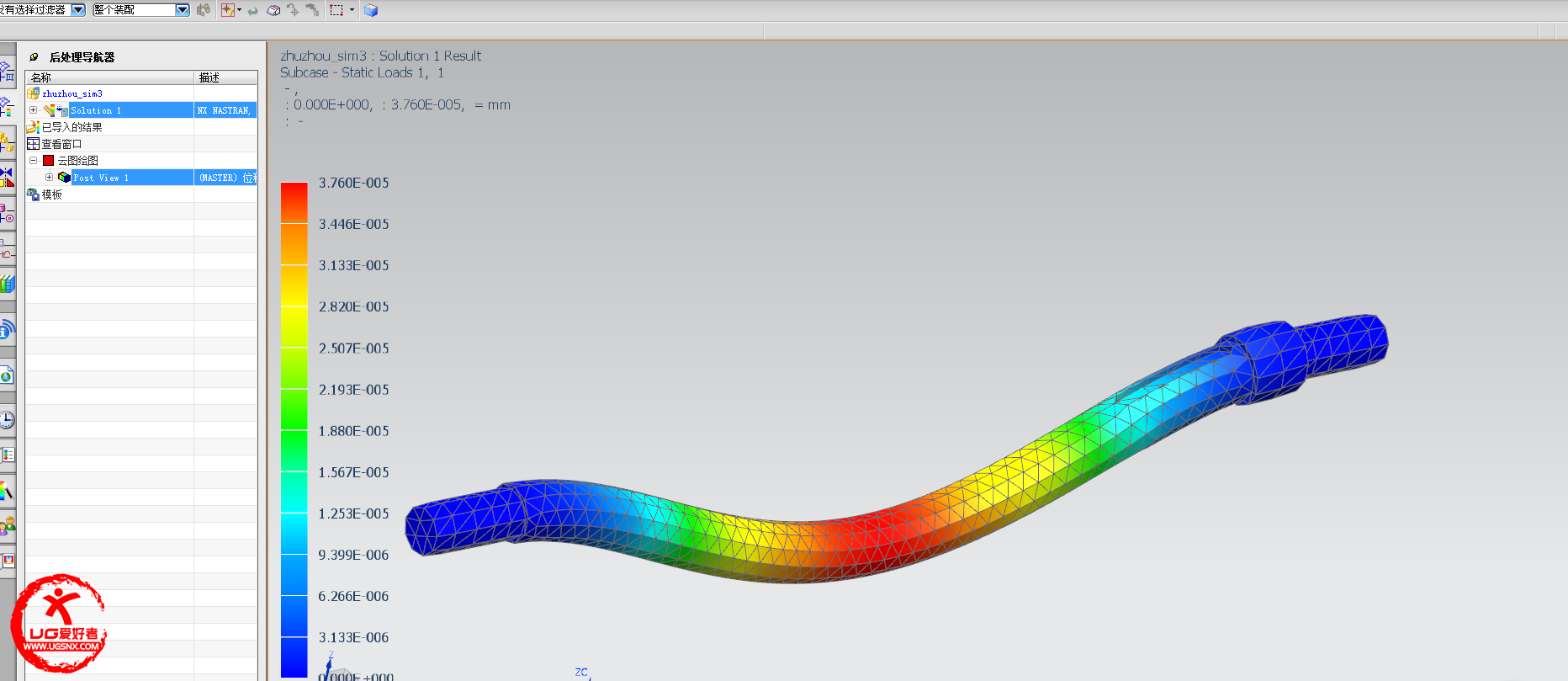Click the dark blue bottom legend band
This screenshot has height=681, width=1568.
(x=294, y=657)
